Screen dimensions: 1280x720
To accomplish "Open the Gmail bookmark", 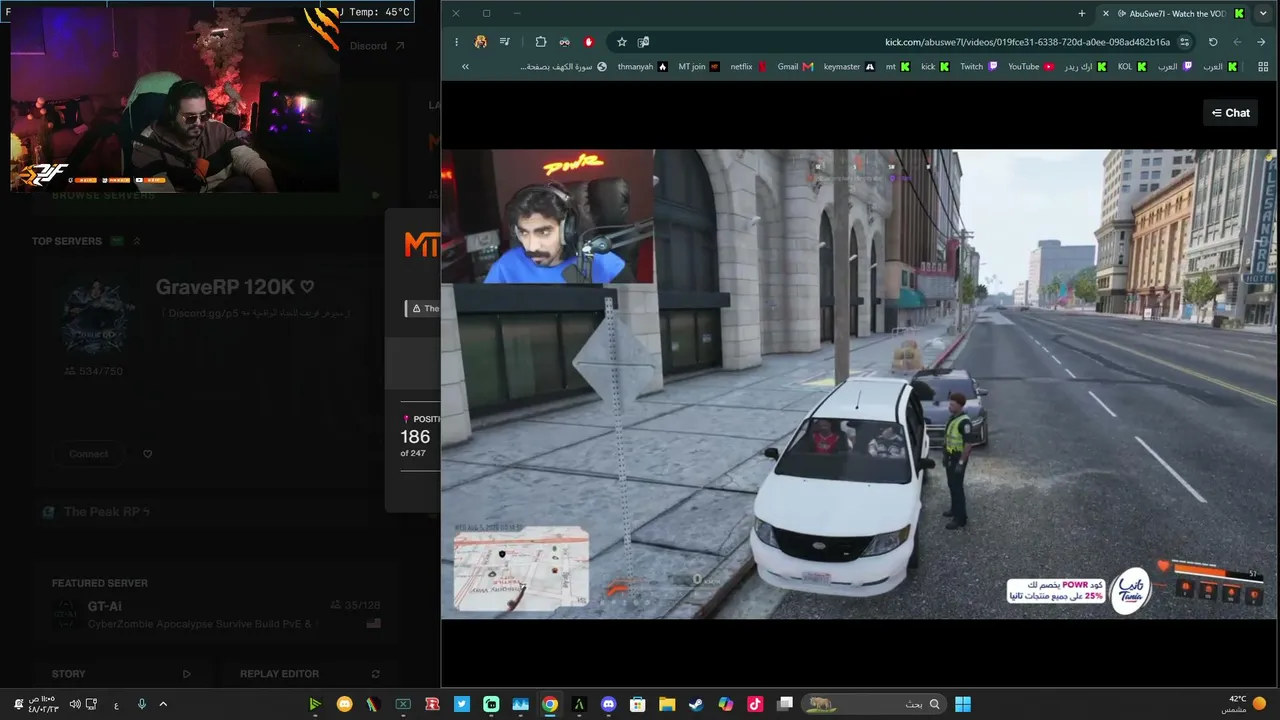I will [795, 67].
